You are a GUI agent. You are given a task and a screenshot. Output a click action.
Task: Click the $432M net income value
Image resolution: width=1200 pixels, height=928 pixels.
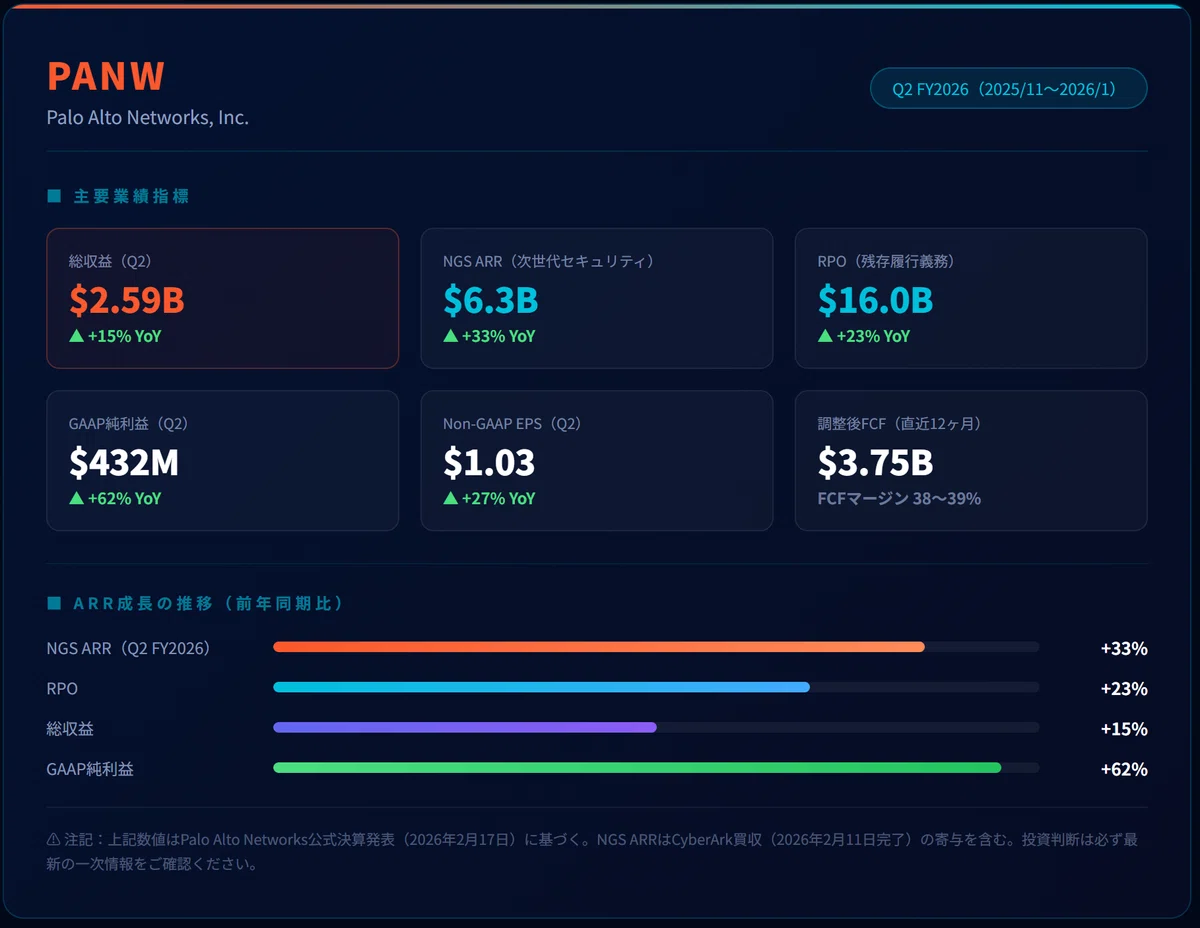click(x=124, y=462)
